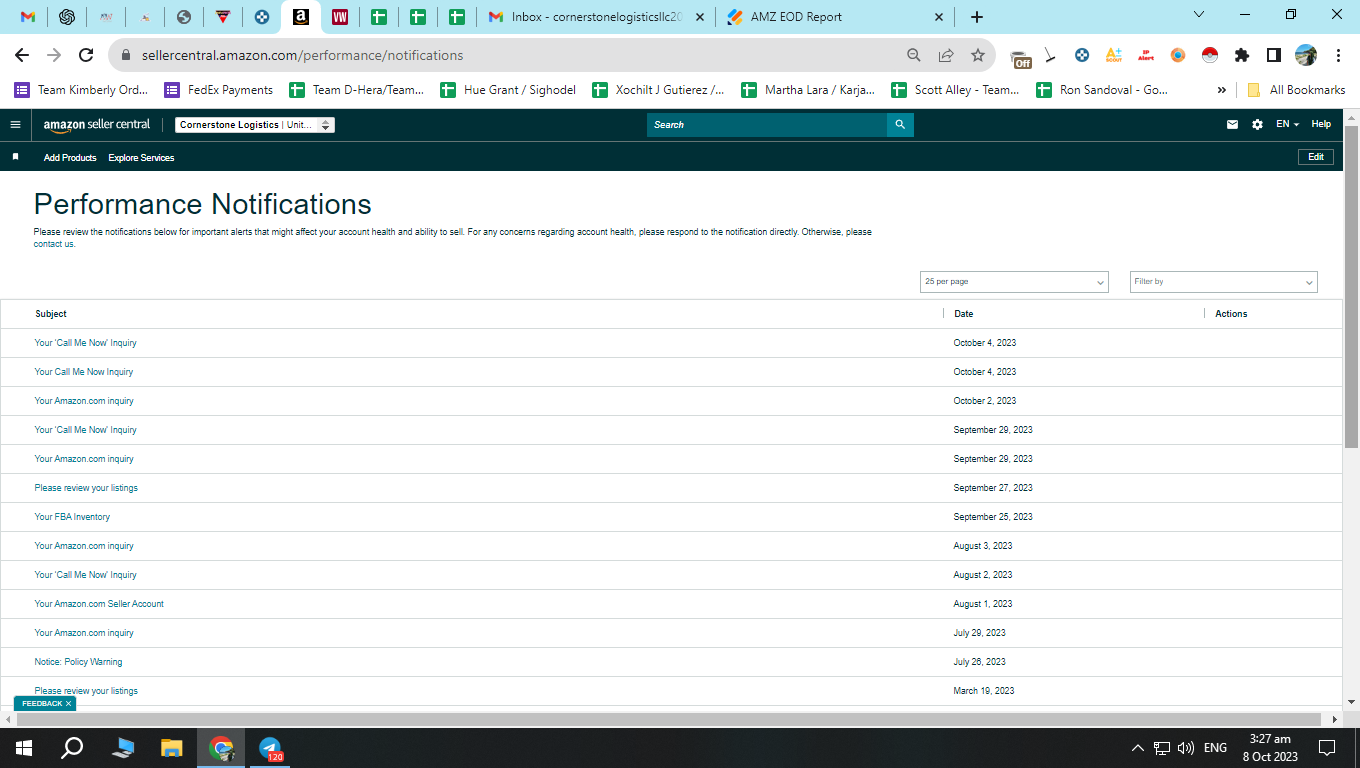
Task: Click the Edit button
Action: (x=1316, y=157)
